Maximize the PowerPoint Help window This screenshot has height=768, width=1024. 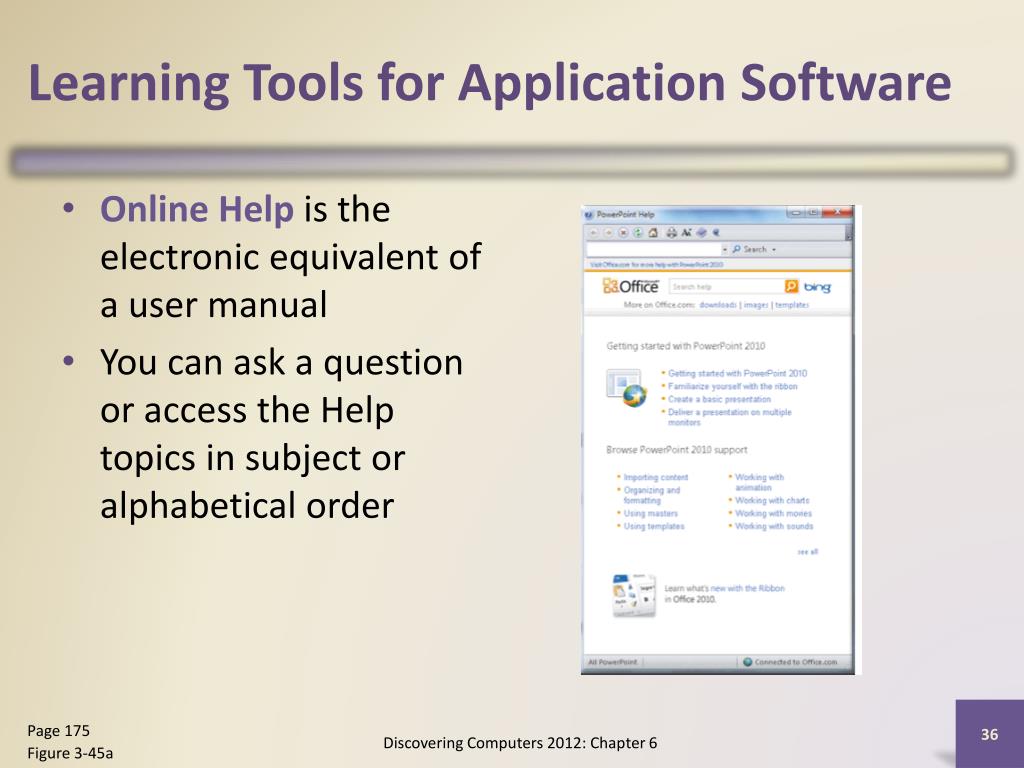tap(813, 212)
